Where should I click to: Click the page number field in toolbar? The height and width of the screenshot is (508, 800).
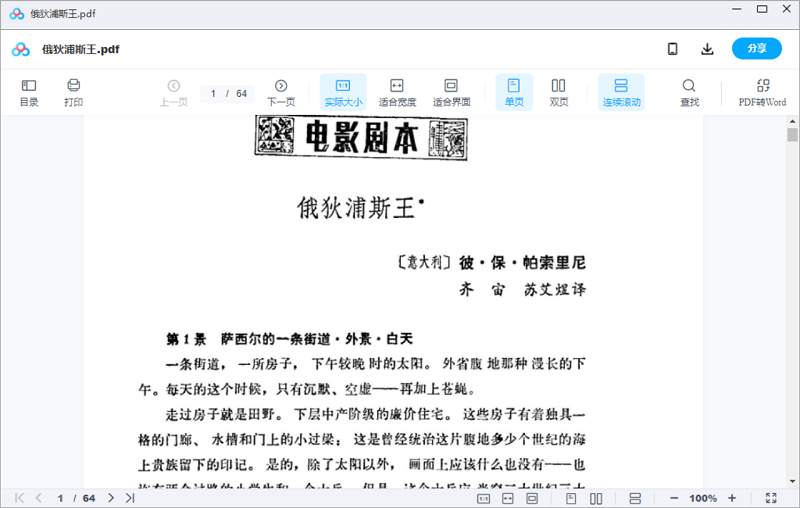pos(214,93)
